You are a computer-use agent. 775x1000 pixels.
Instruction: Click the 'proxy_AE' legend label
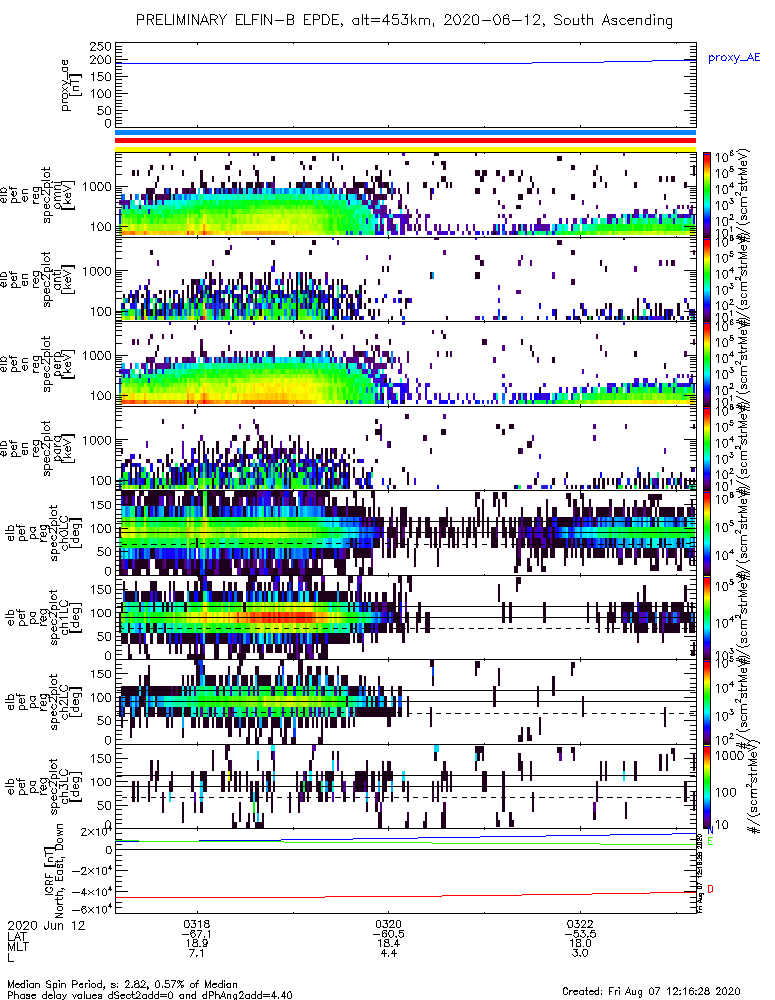(x=734, y=58)
